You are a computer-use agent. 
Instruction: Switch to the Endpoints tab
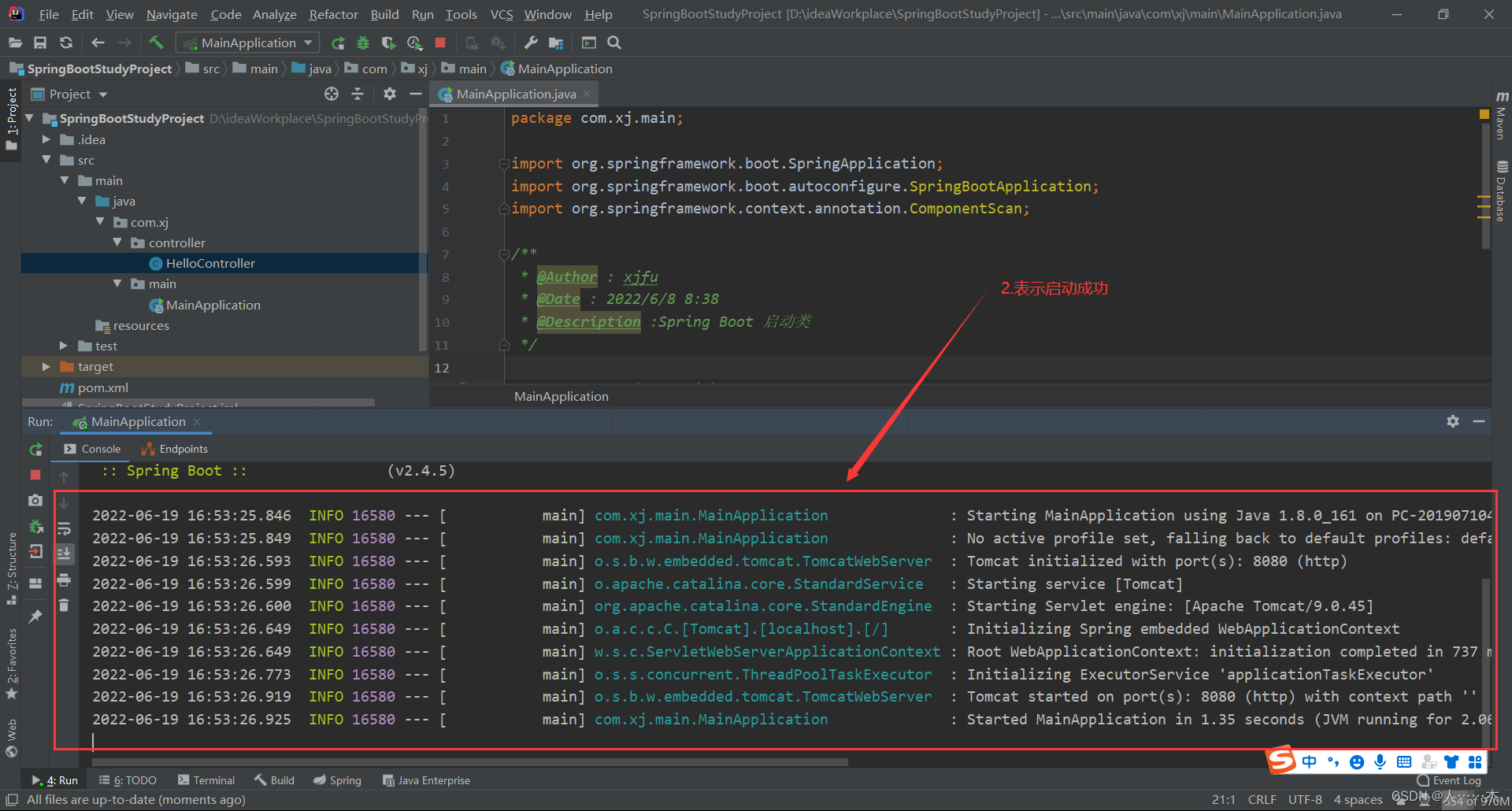tap(175, 449)
